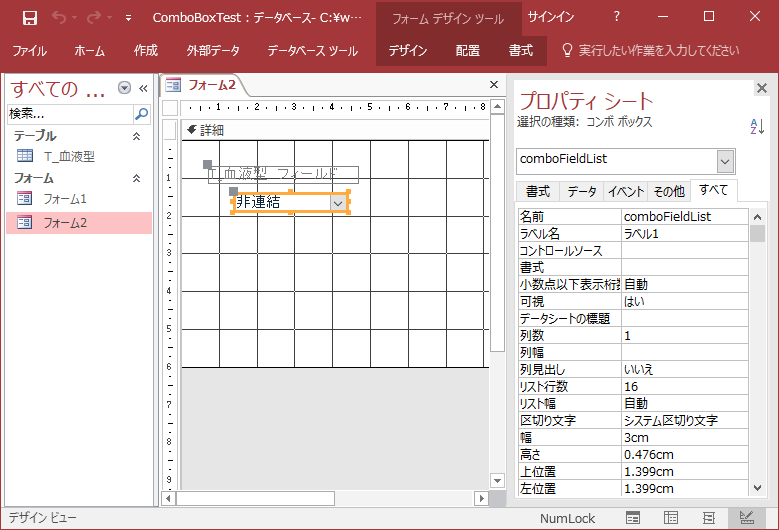Open the comboFieldList object selector dropdown
The image size is (779, 530).
[x=725, y=161]
